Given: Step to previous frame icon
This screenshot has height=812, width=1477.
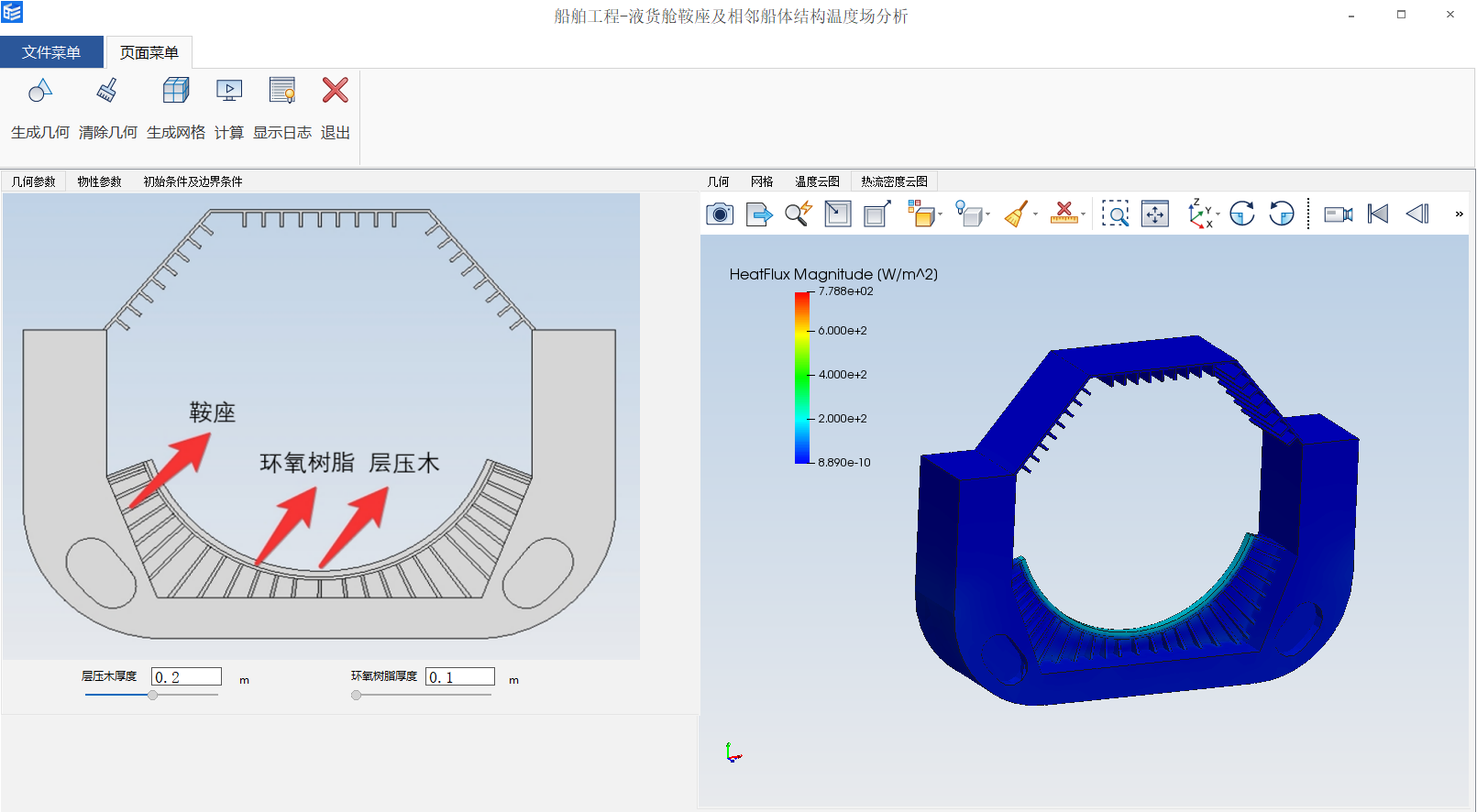Looking at the screenshot, I should point(1417,214).
